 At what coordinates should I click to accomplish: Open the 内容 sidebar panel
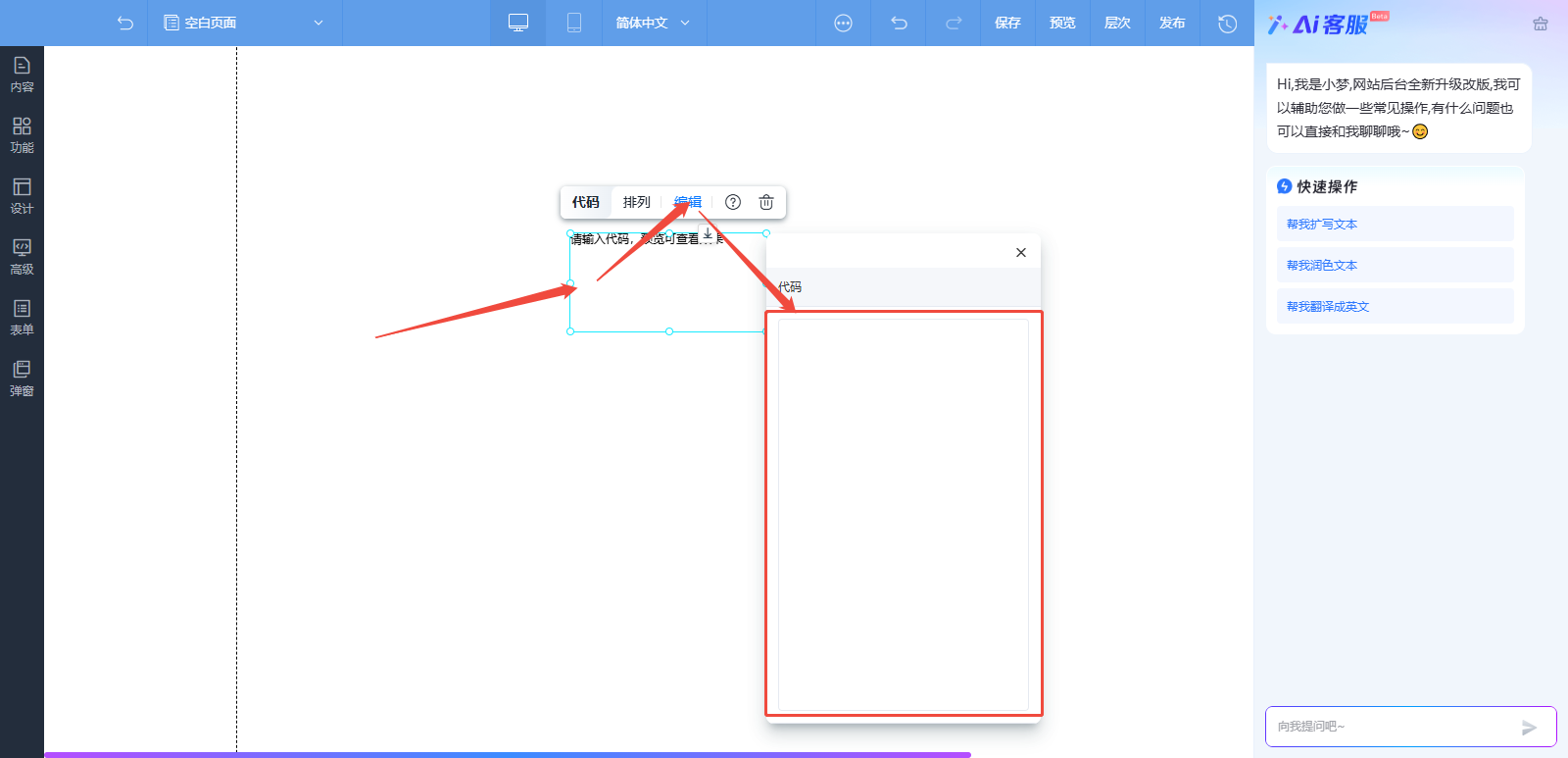22,76
